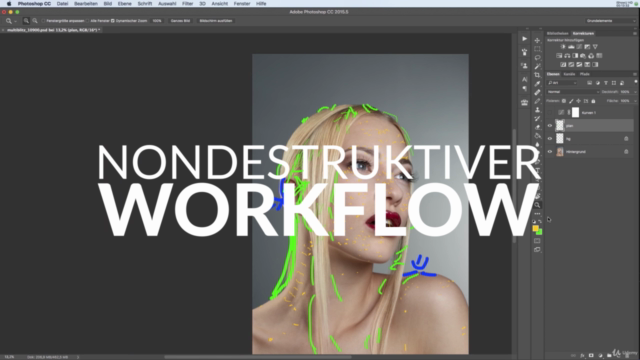This screenshot has width=640, height=360.
Task: Filter layers by type layers
Action: [x=606, y=83]
